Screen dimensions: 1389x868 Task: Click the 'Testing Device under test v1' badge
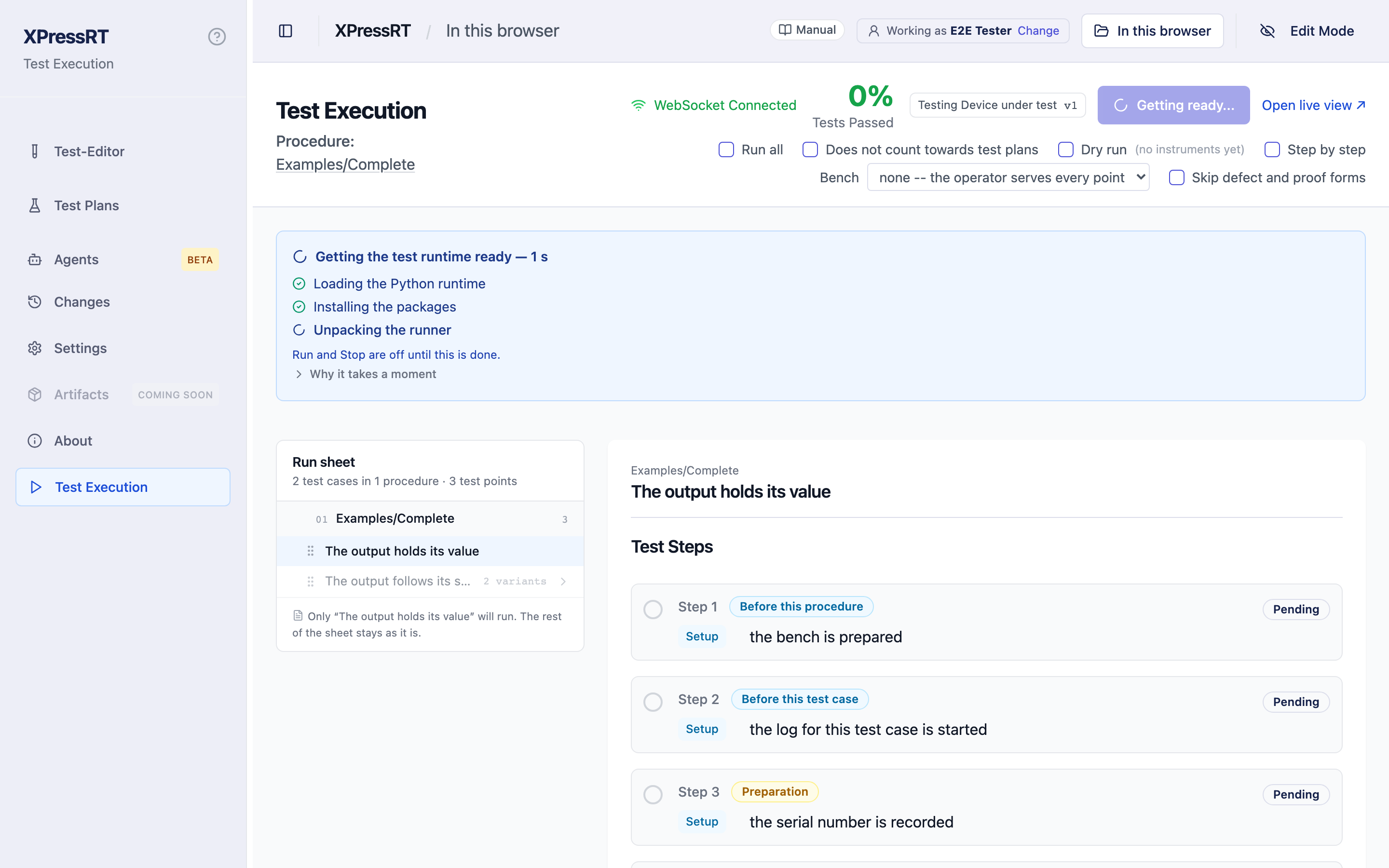997,106
